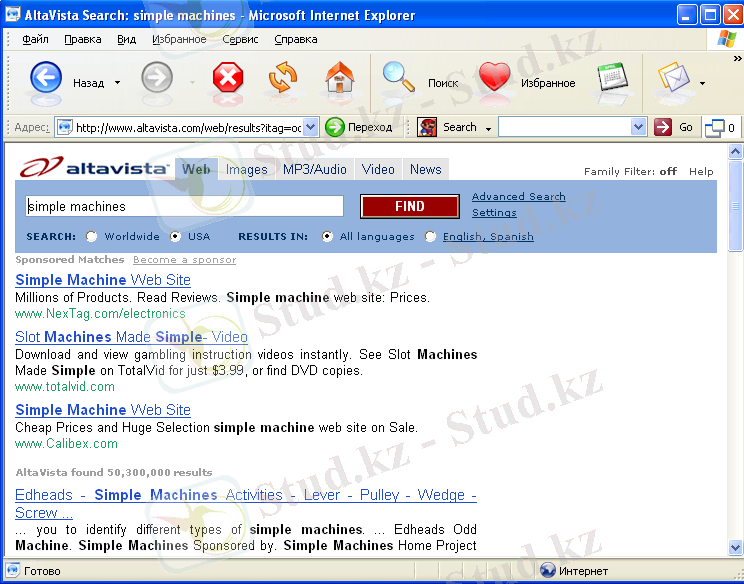Click the IE icon in title bar
This screenshot has height=584, width=744.
[x=12, y=15]
